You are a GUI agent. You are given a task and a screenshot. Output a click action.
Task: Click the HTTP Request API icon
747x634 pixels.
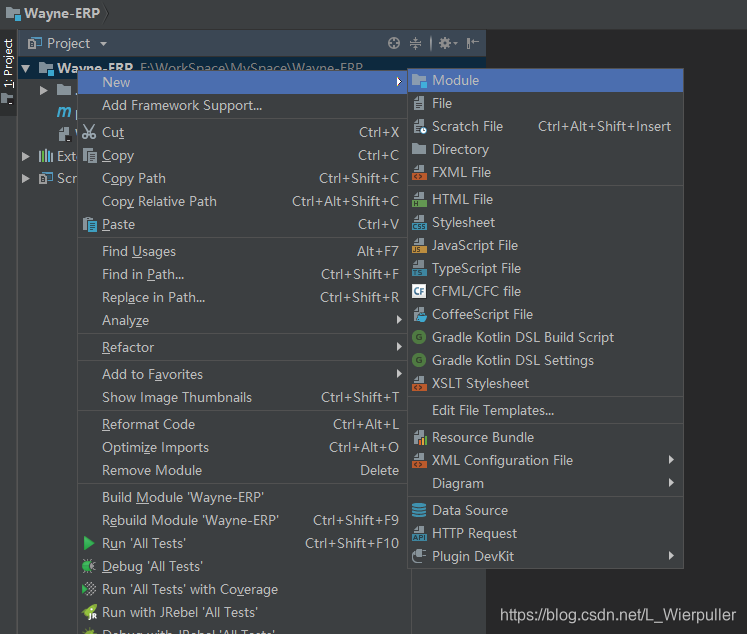[419, 533]
